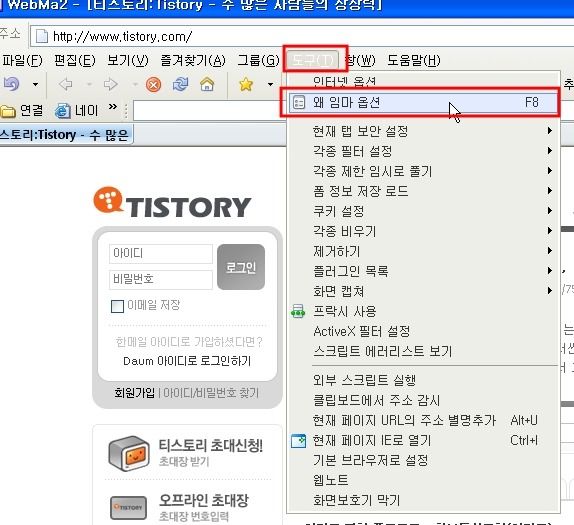Click the 오프라인 초대장 ticket icon
The height and width of the screenshot is (525, 574).
128,508
